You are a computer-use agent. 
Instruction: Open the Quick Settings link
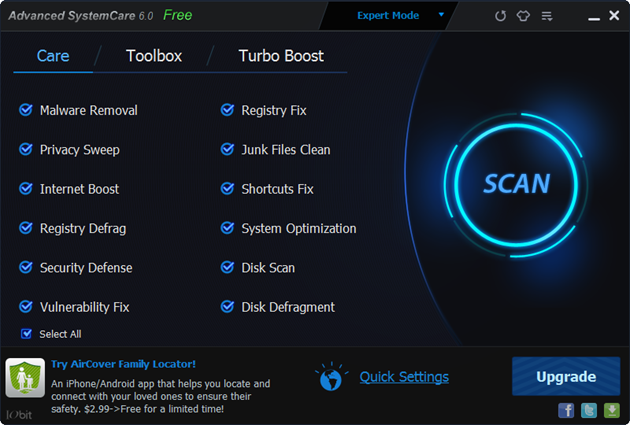coord(404,377)
